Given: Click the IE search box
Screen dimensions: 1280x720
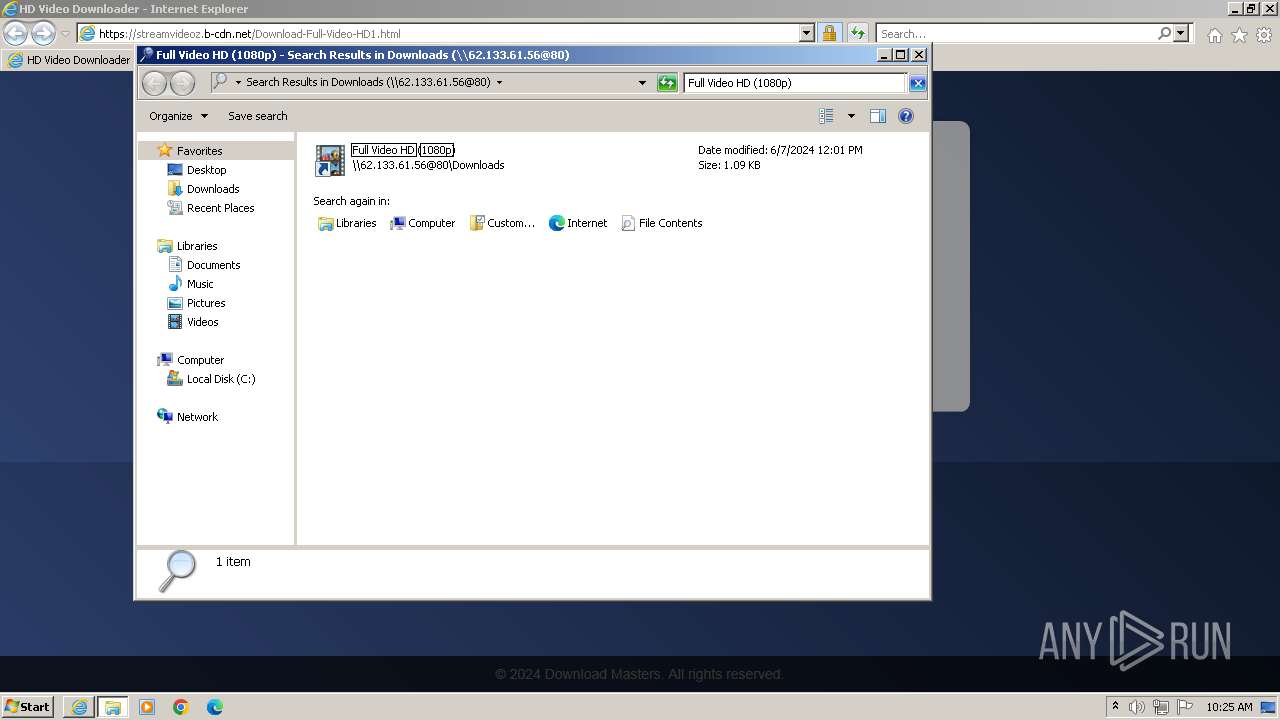Looking at the screenshot, I should pyautogui.click(x=1016, y=34).
